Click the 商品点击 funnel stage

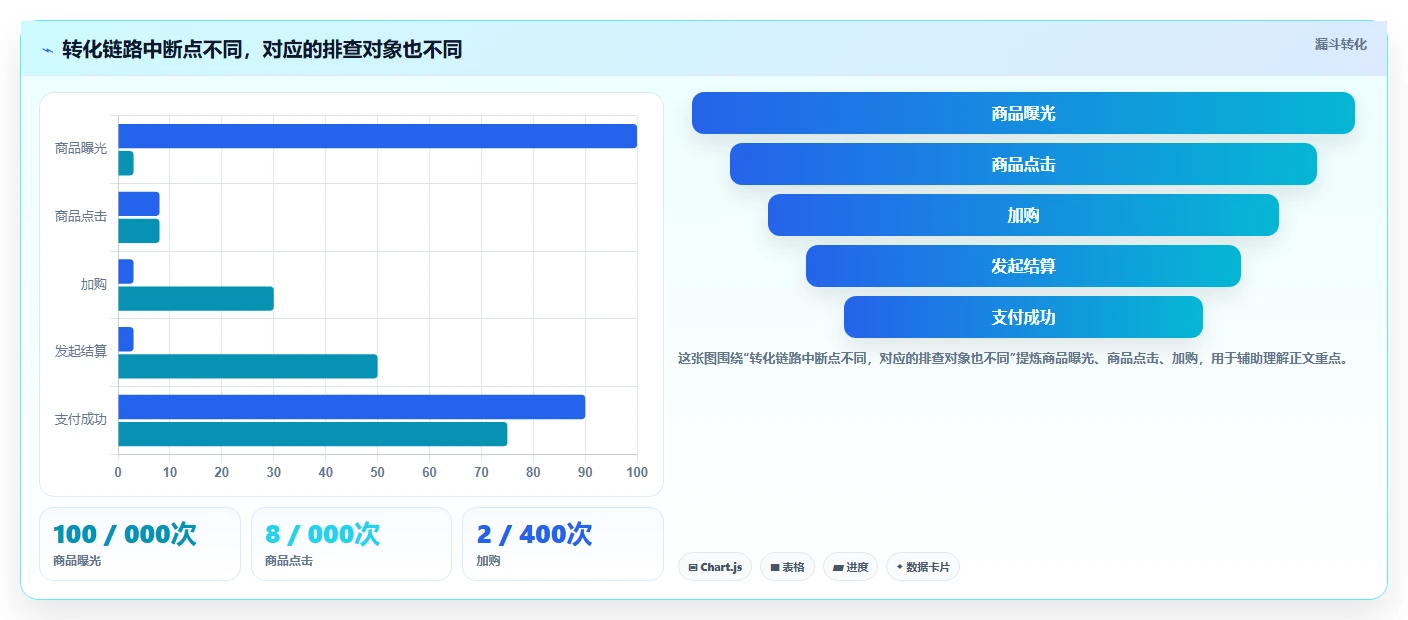(x=1023, y=164)
